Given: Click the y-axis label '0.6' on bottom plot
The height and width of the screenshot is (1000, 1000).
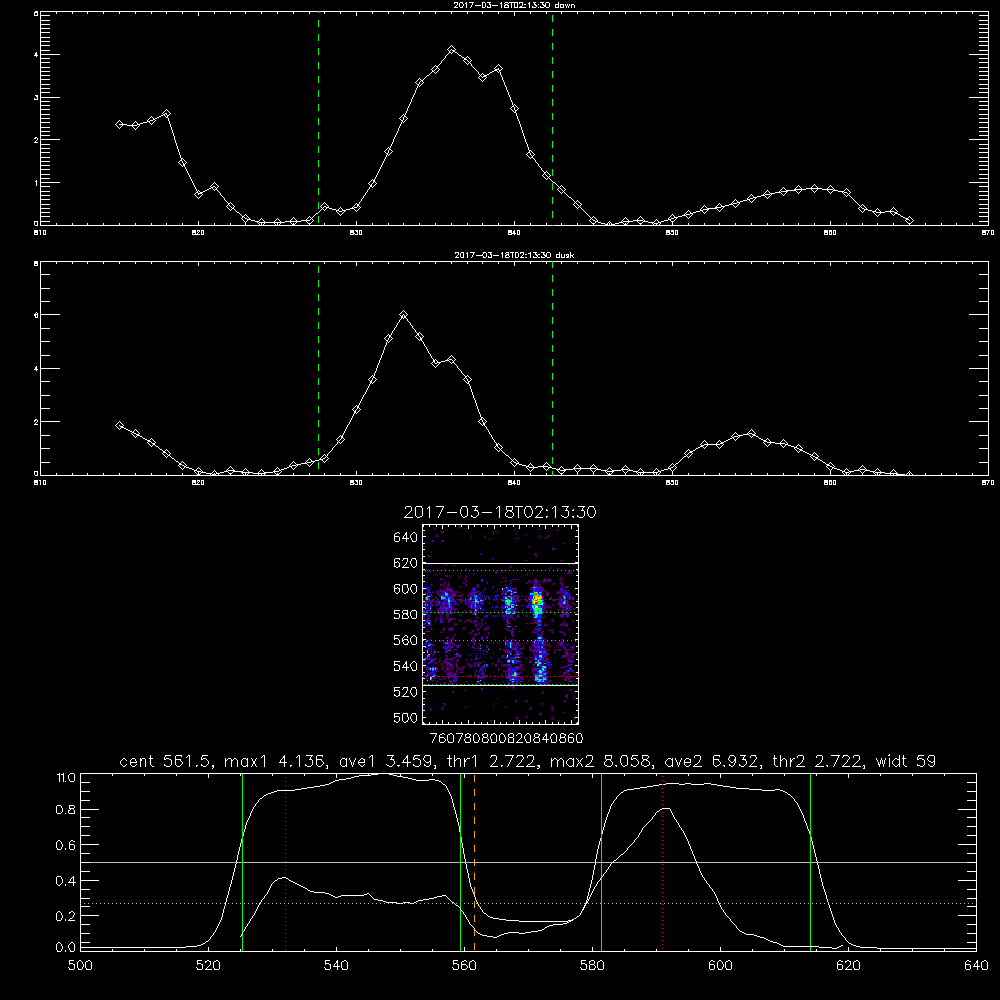Looking at the screenshot, I should tap(66, 845).
